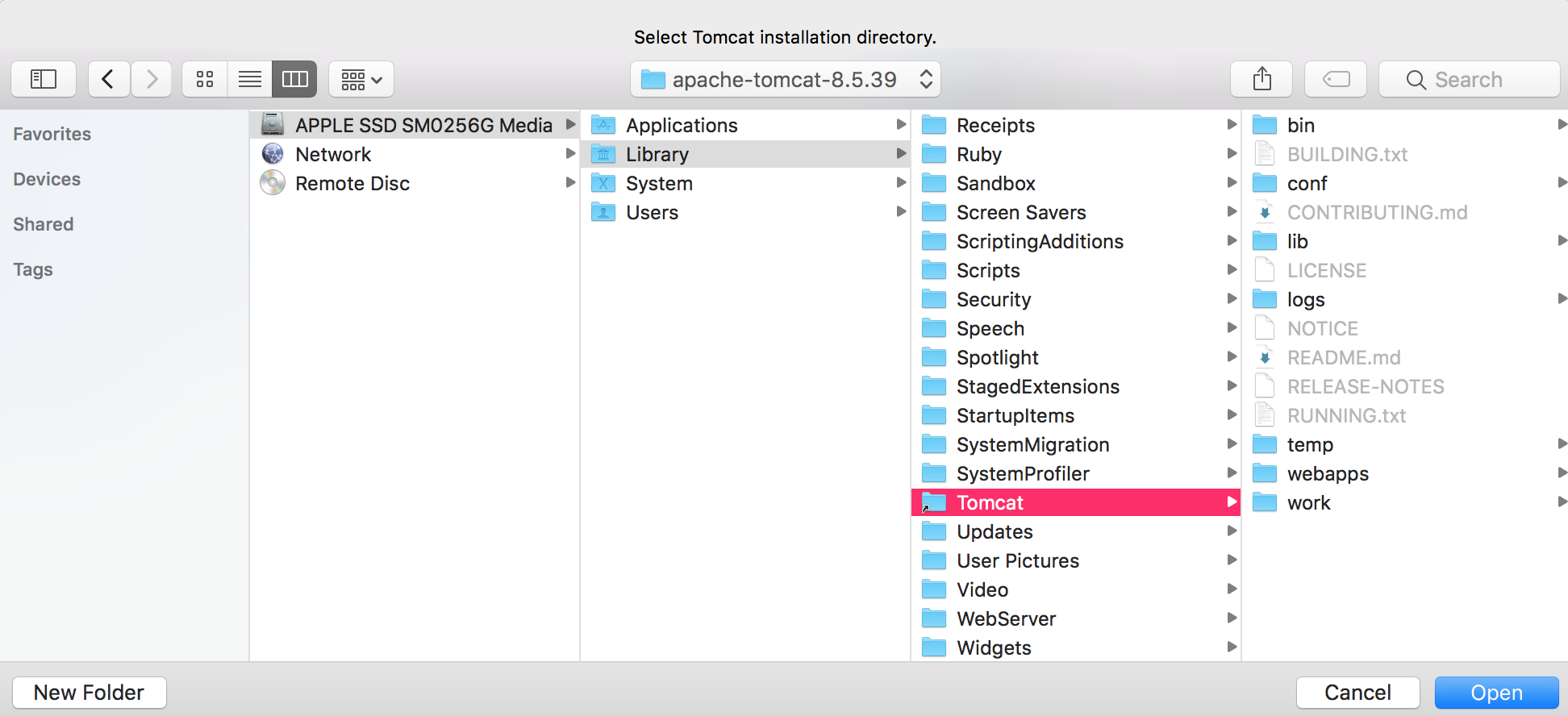The image size is (1568, 716).
Task: Select the System folder icon
Action: point(603,183)
